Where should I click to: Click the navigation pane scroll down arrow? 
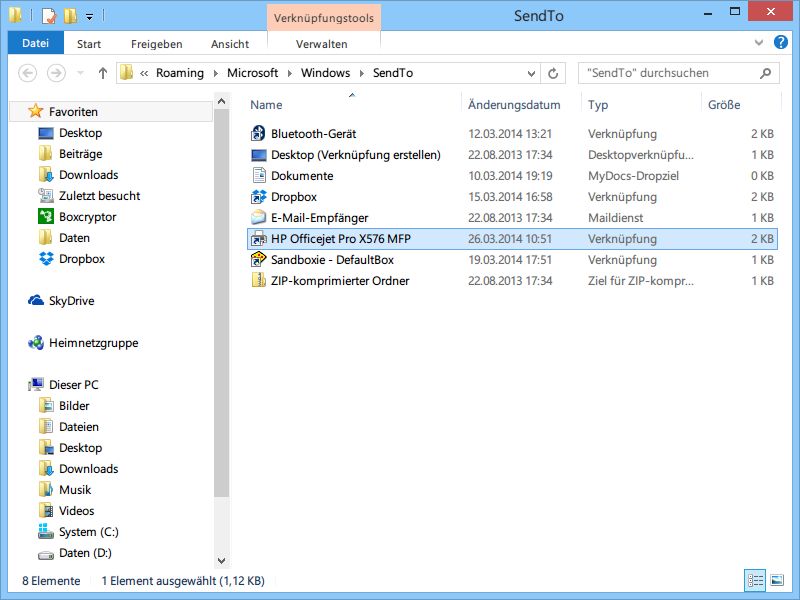coord(221,560)
